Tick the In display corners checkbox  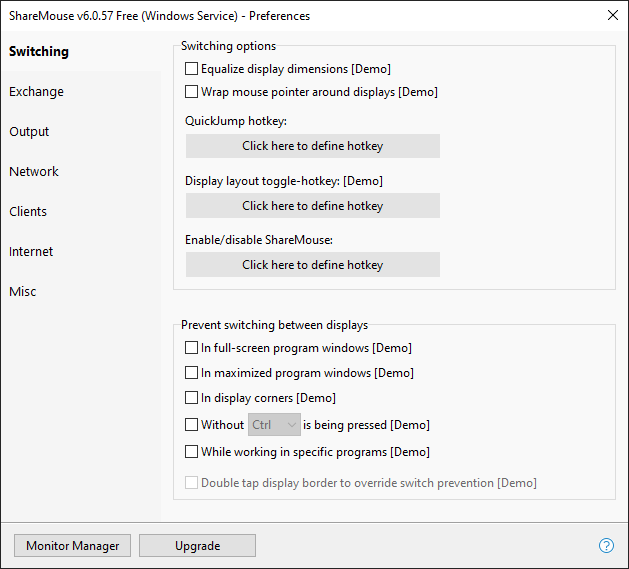191,398
